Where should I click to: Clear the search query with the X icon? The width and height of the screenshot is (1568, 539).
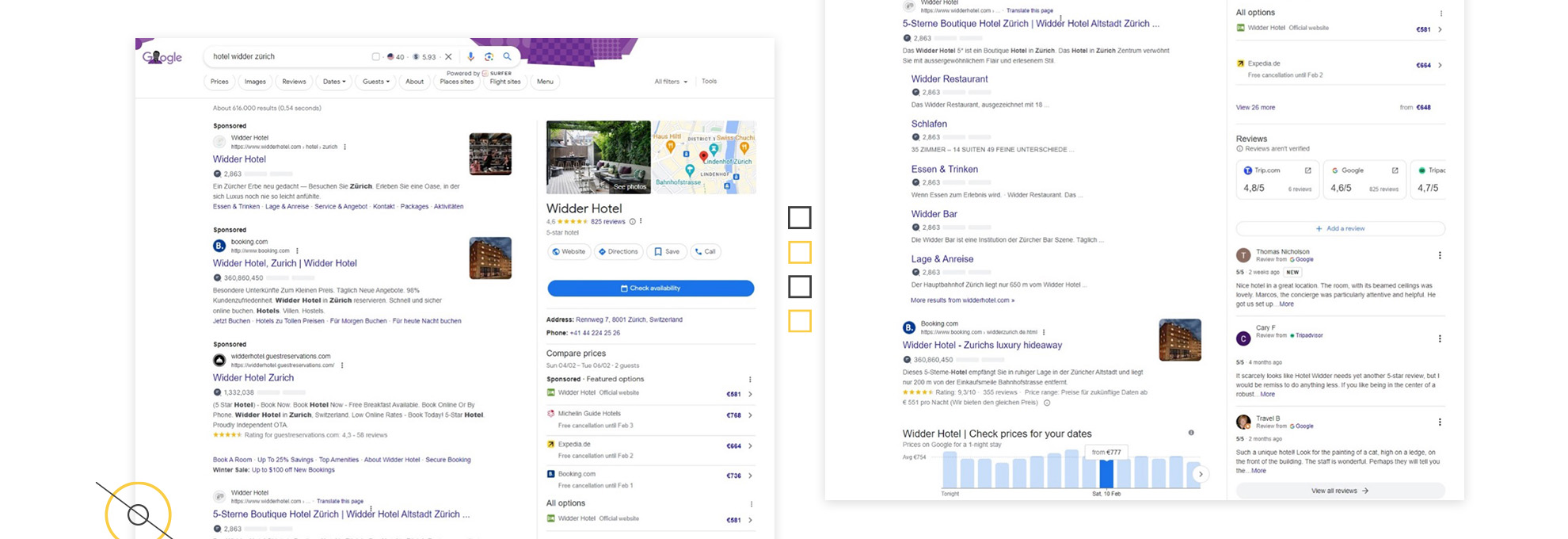pos(448,56)
